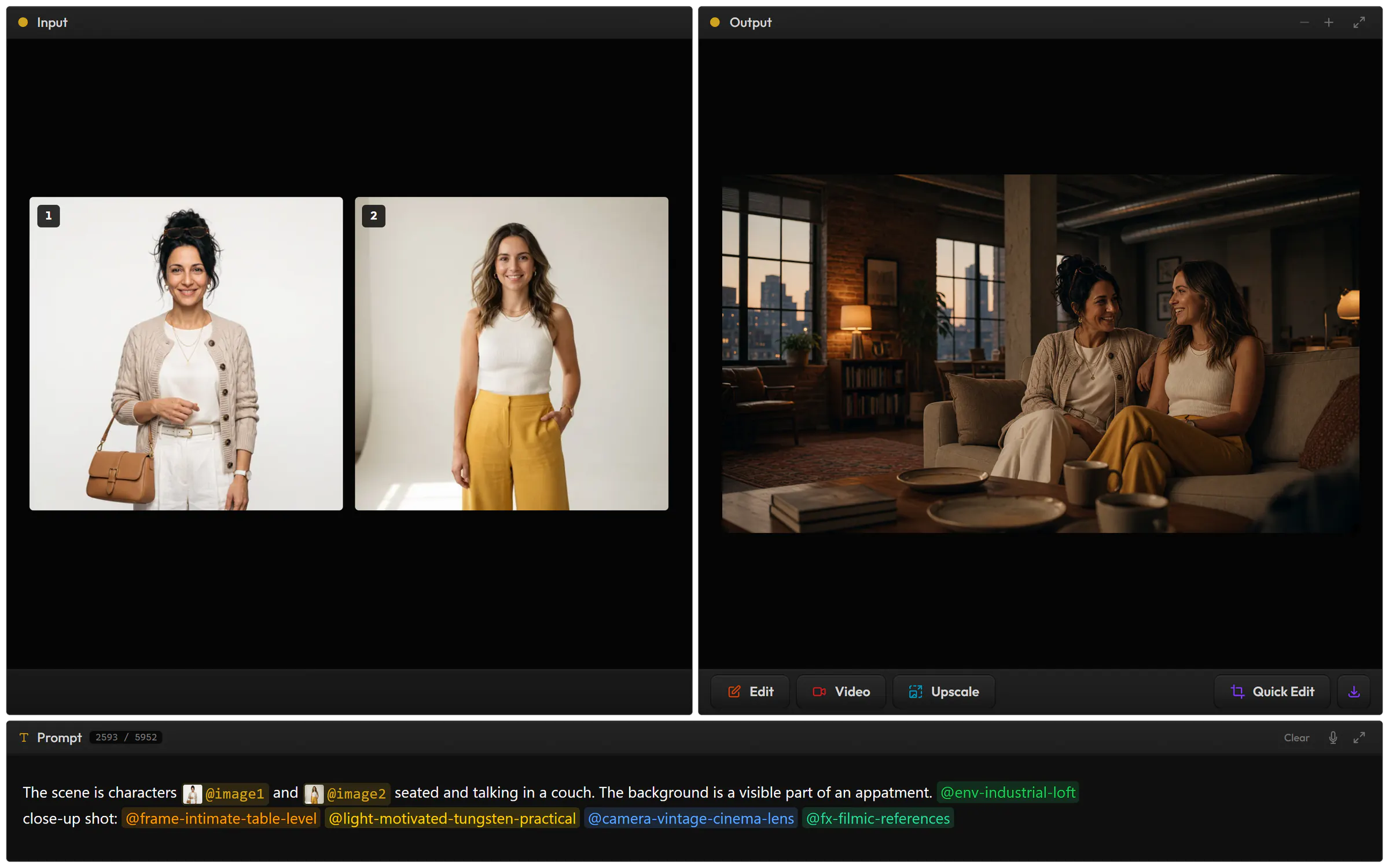
Task: Download the generated output image
Action: pos(1354,692)
